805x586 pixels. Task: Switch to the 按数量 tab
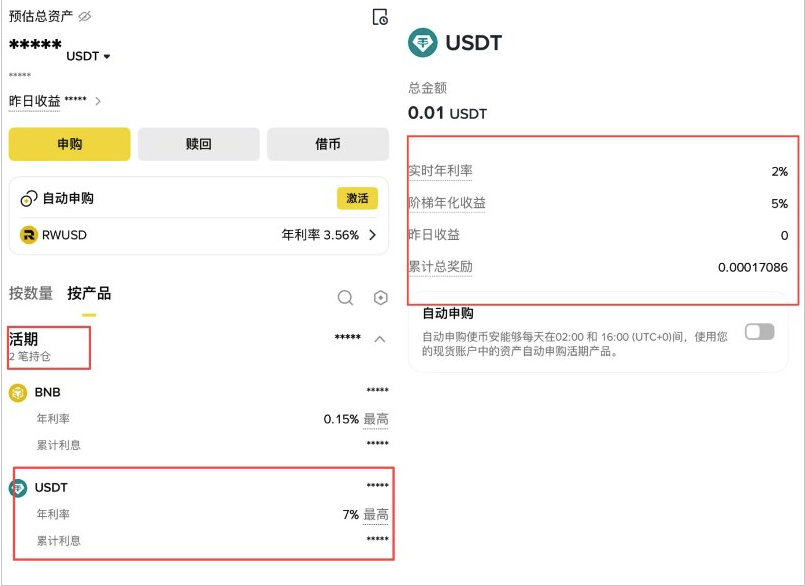point(31,294)
